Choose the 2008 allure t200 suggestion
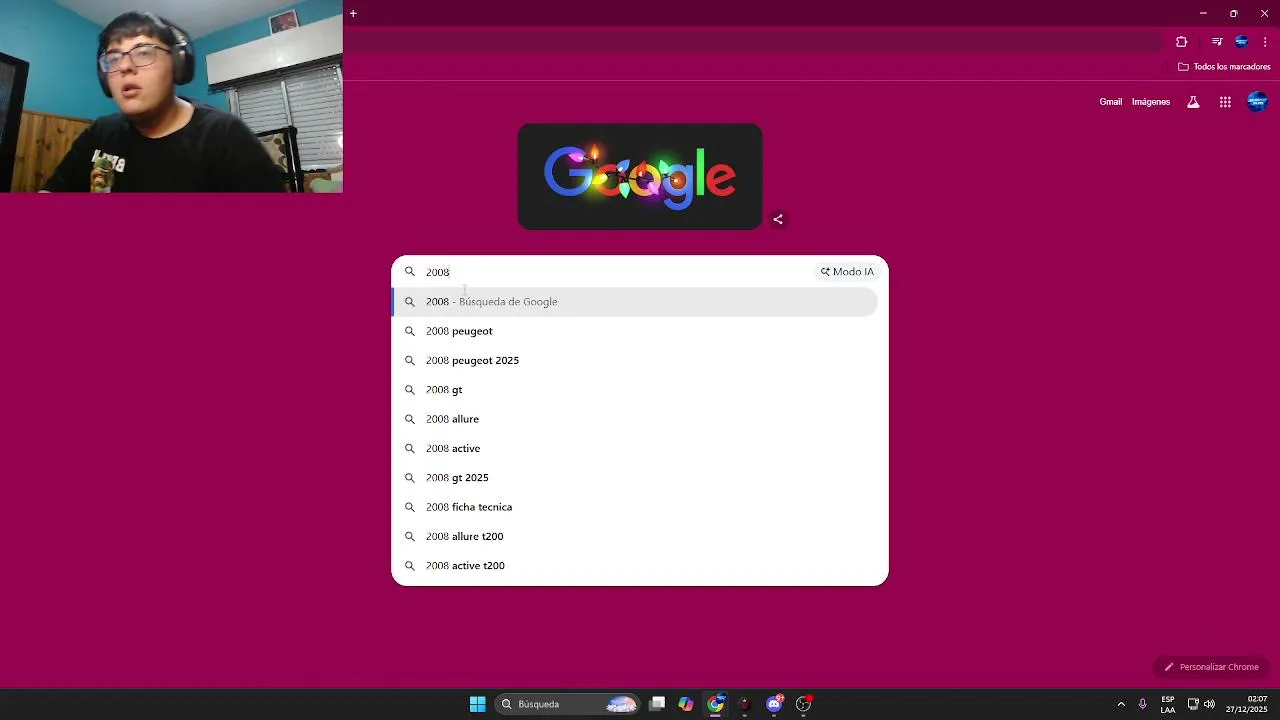The image size is (1280, 720). click(x=635, y=536)
